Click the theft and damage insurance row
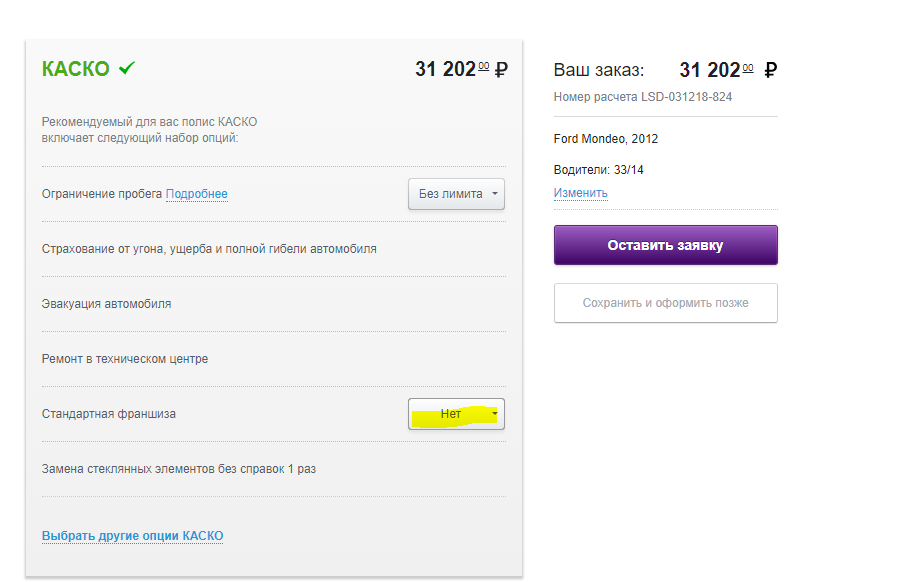Screen dimensions: 905x582 pos(209,249)
